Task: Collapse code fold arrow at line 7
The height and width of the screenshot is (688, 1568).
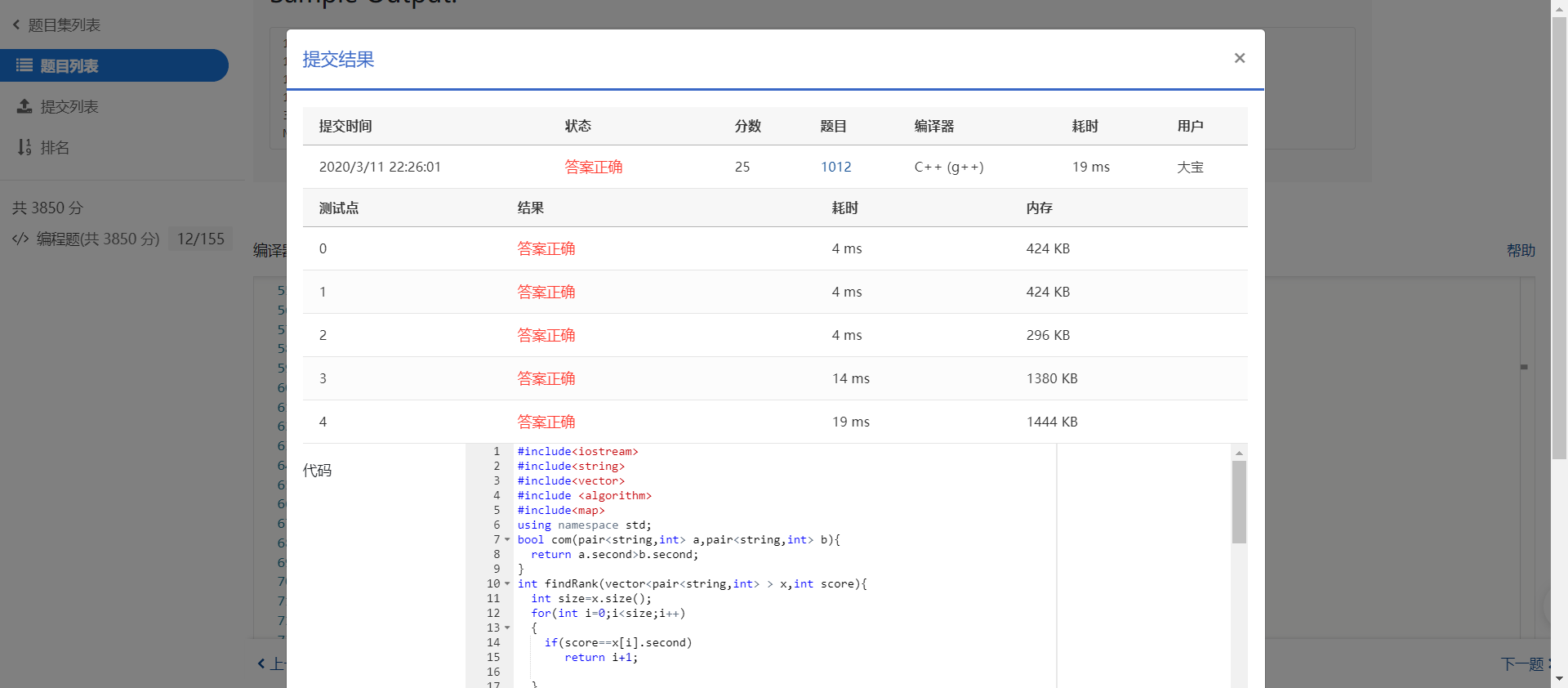Action: (x=507, y=539)
